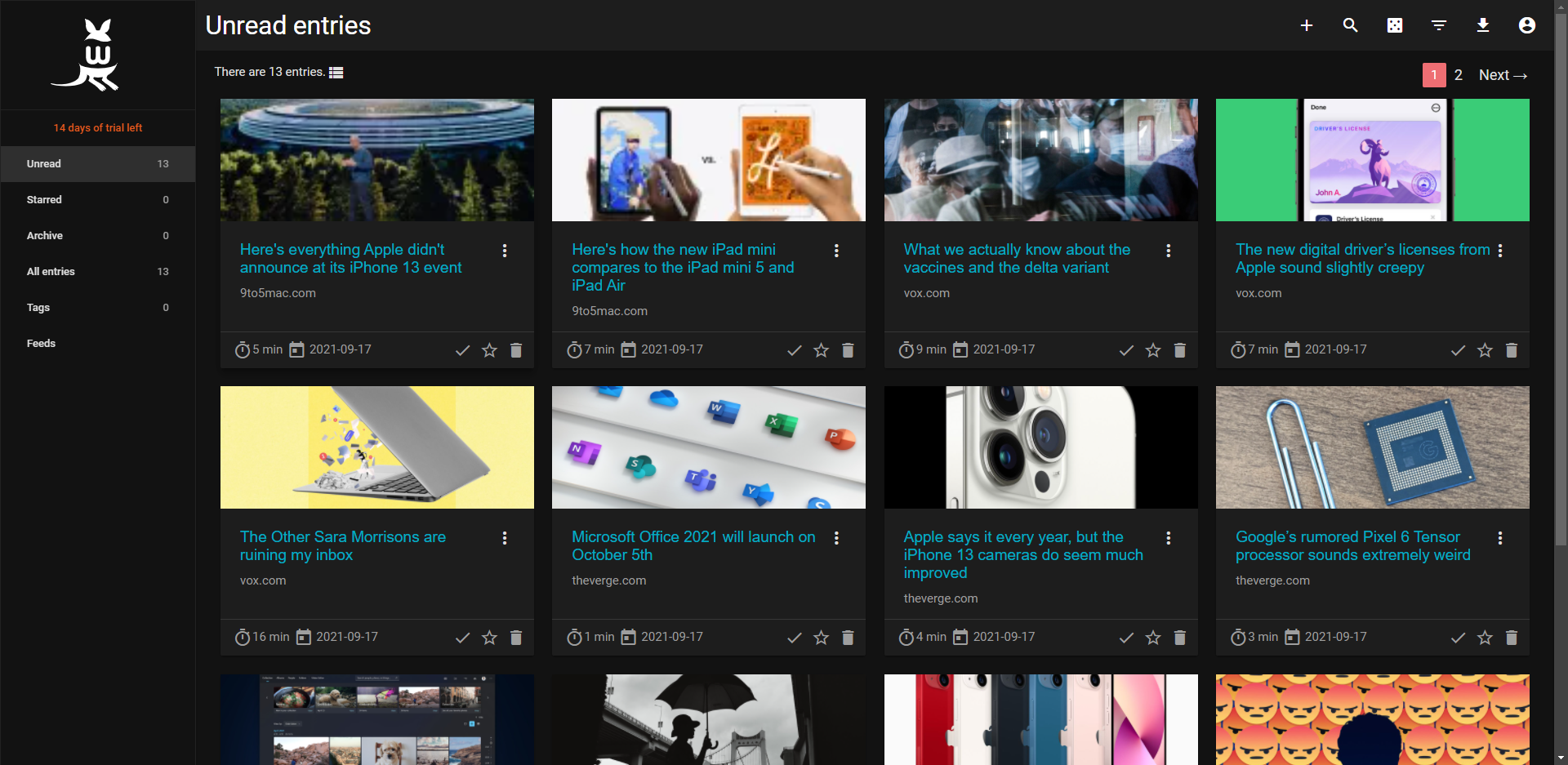
Task: Show All entries from the sidebar
Action: (98, 272)
